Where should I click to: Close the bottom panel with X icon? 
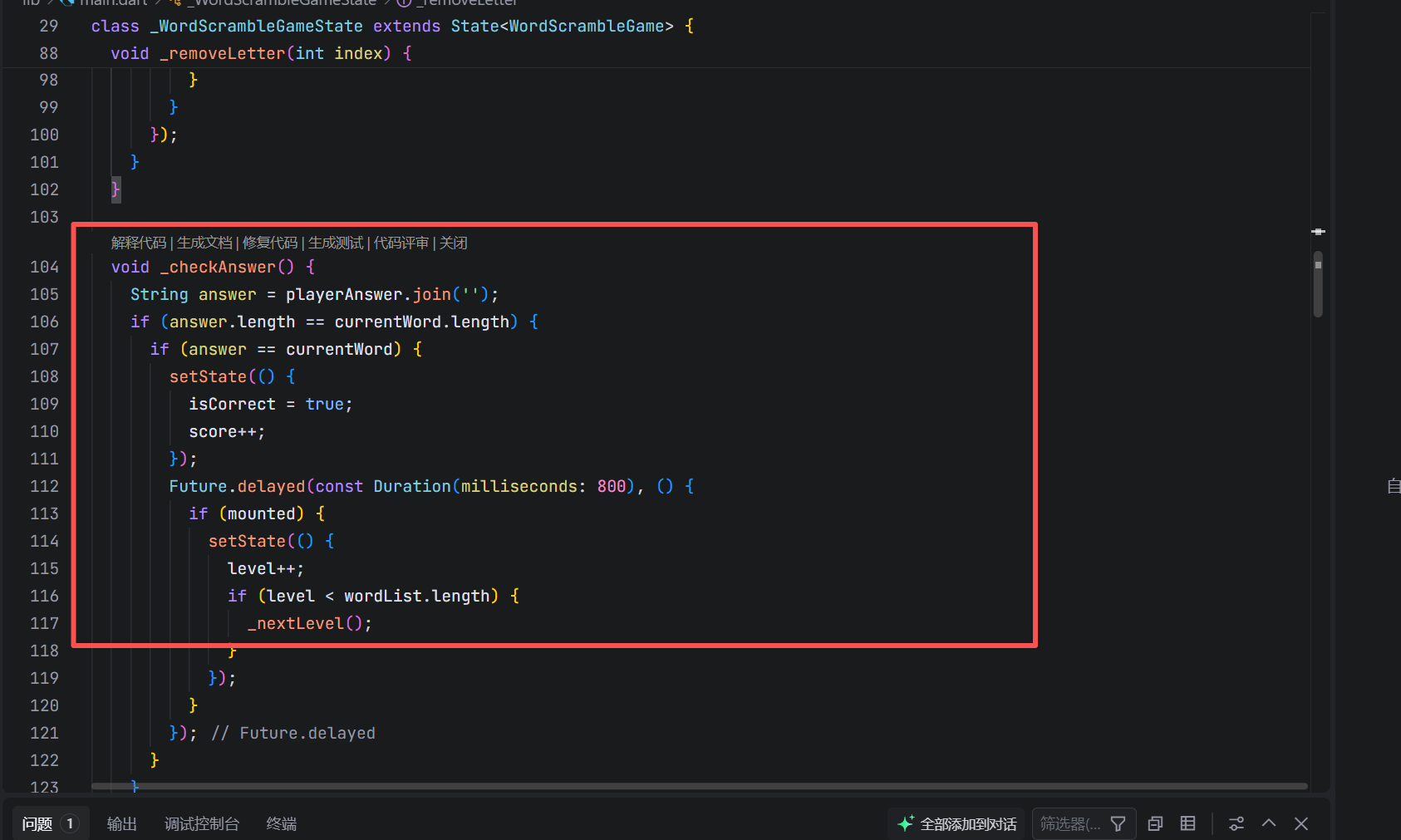1301,823
